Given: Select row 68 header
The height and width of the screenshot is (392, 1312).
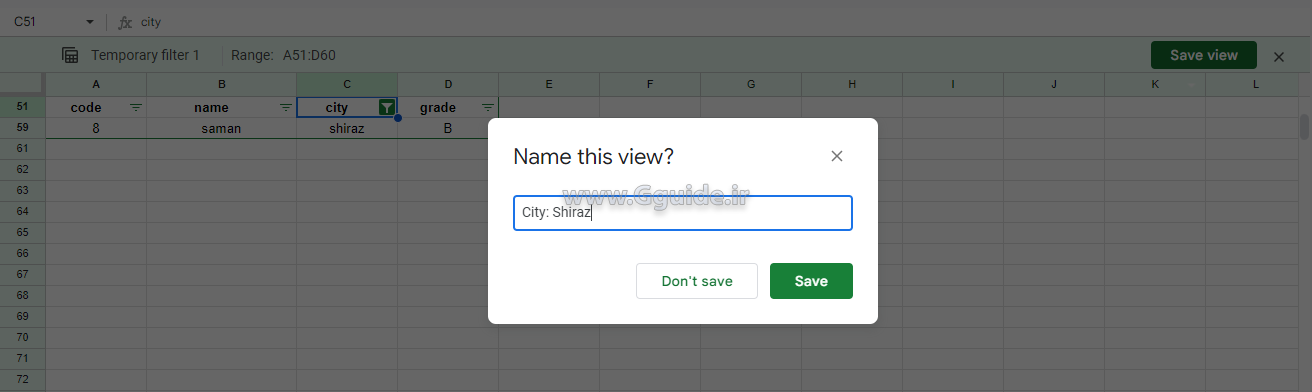Looking at the screenshot, I should [x=23, y=295].
